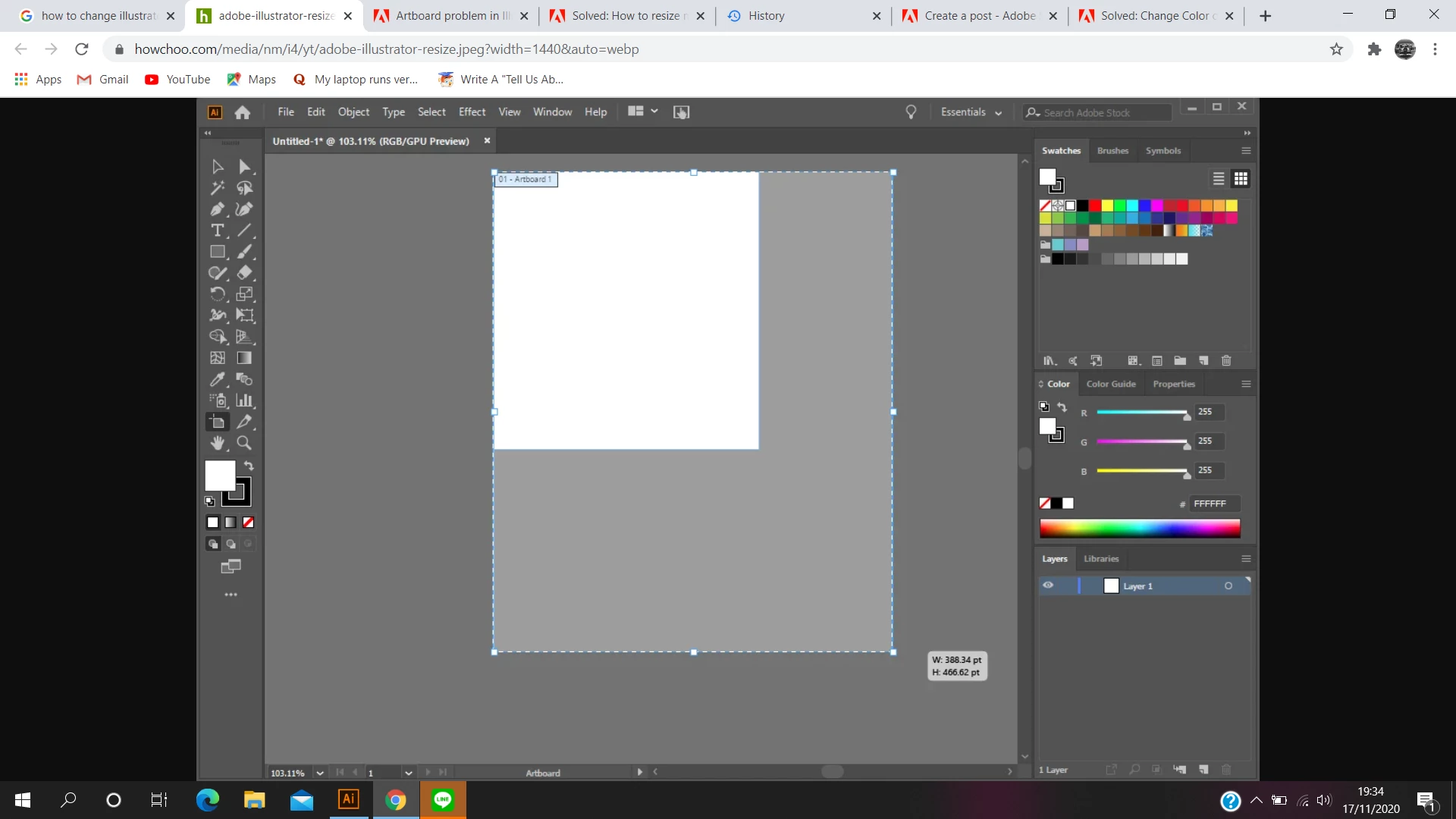
Task: Open the Swatches panel options menu
Action: pos(1245,151)
